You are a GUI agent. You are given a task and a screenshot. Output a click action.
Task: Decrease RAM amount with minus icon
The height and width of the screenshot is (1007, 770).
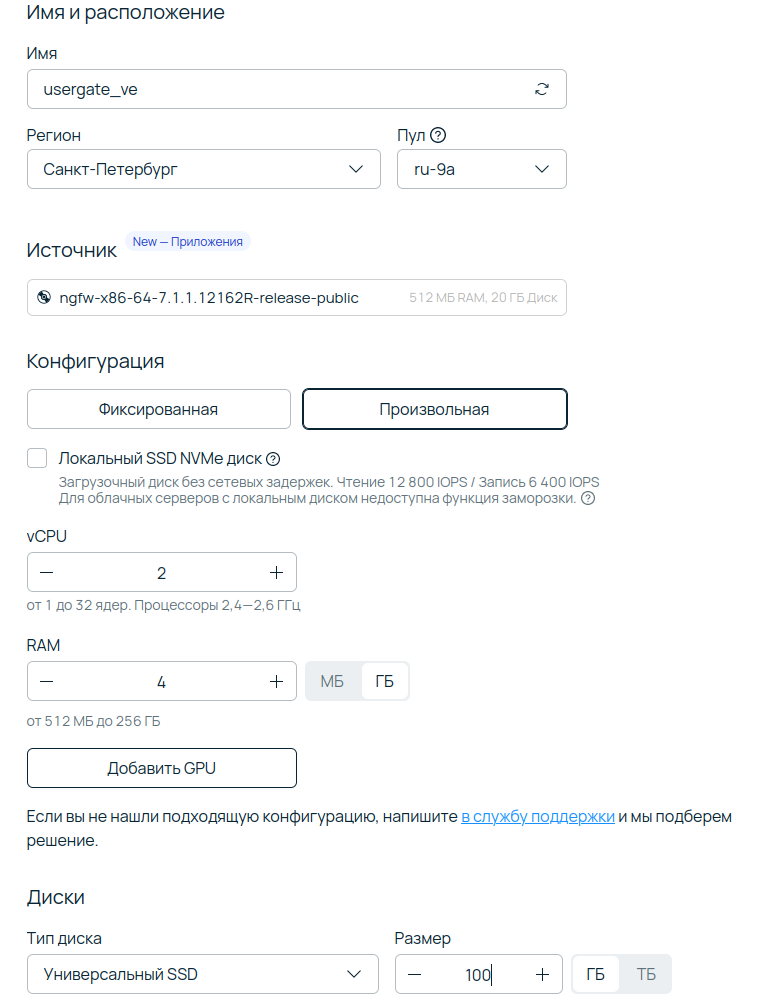click(47, 681)
